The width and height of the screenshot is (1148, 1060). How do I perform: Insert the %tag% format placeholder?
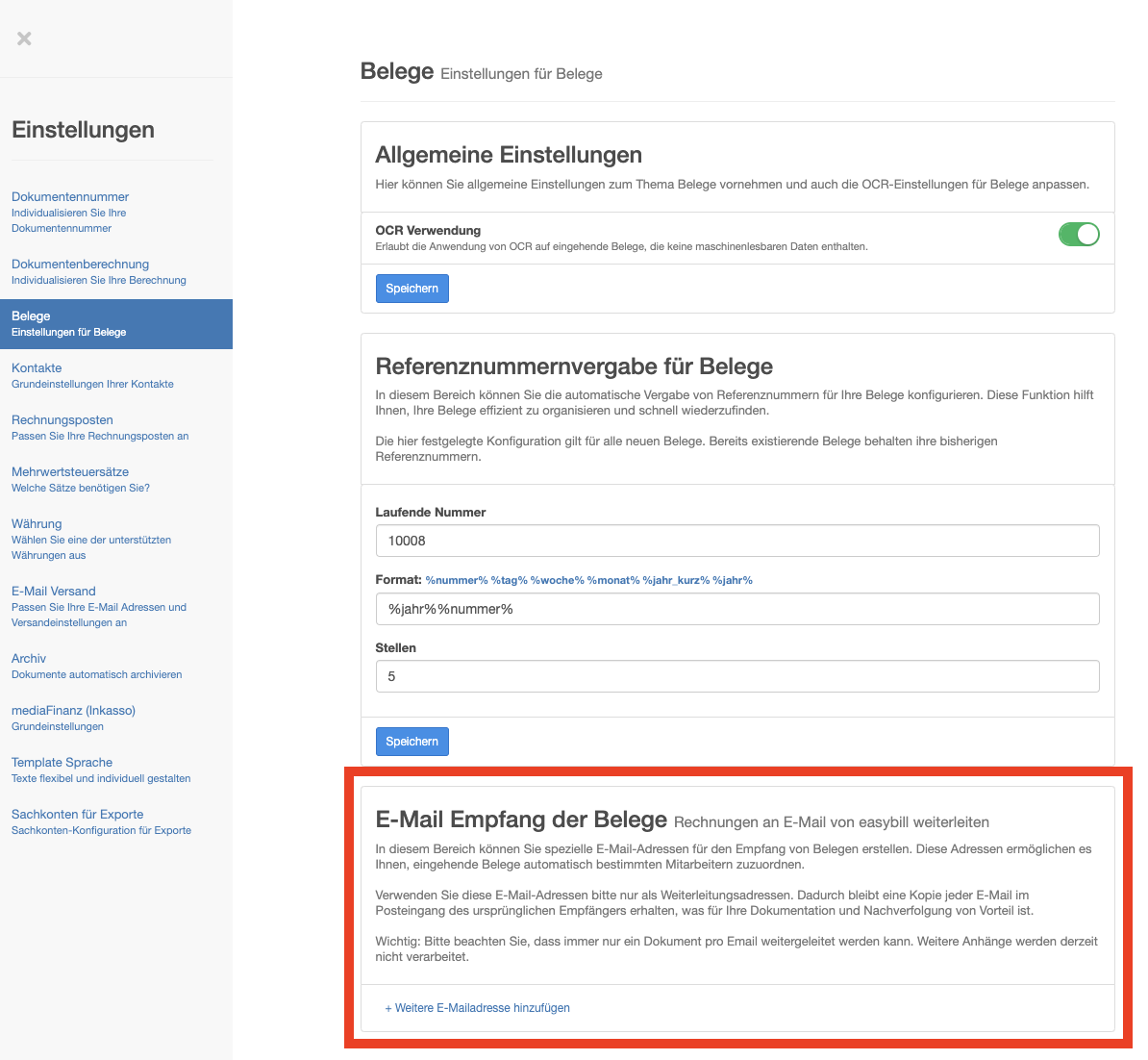(x=509, y=580)
